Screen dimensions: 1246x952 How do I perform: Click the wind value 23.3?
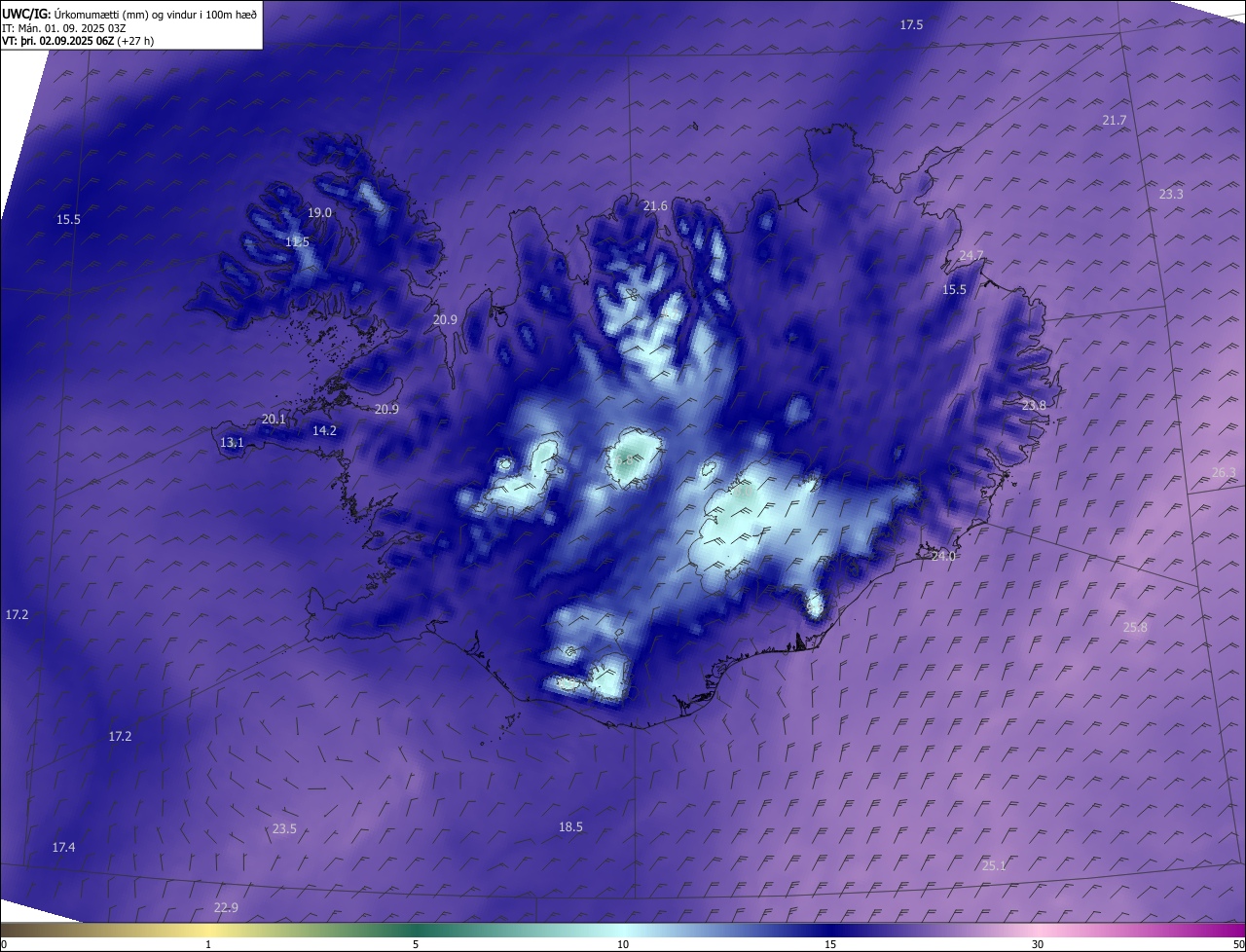1171,194
